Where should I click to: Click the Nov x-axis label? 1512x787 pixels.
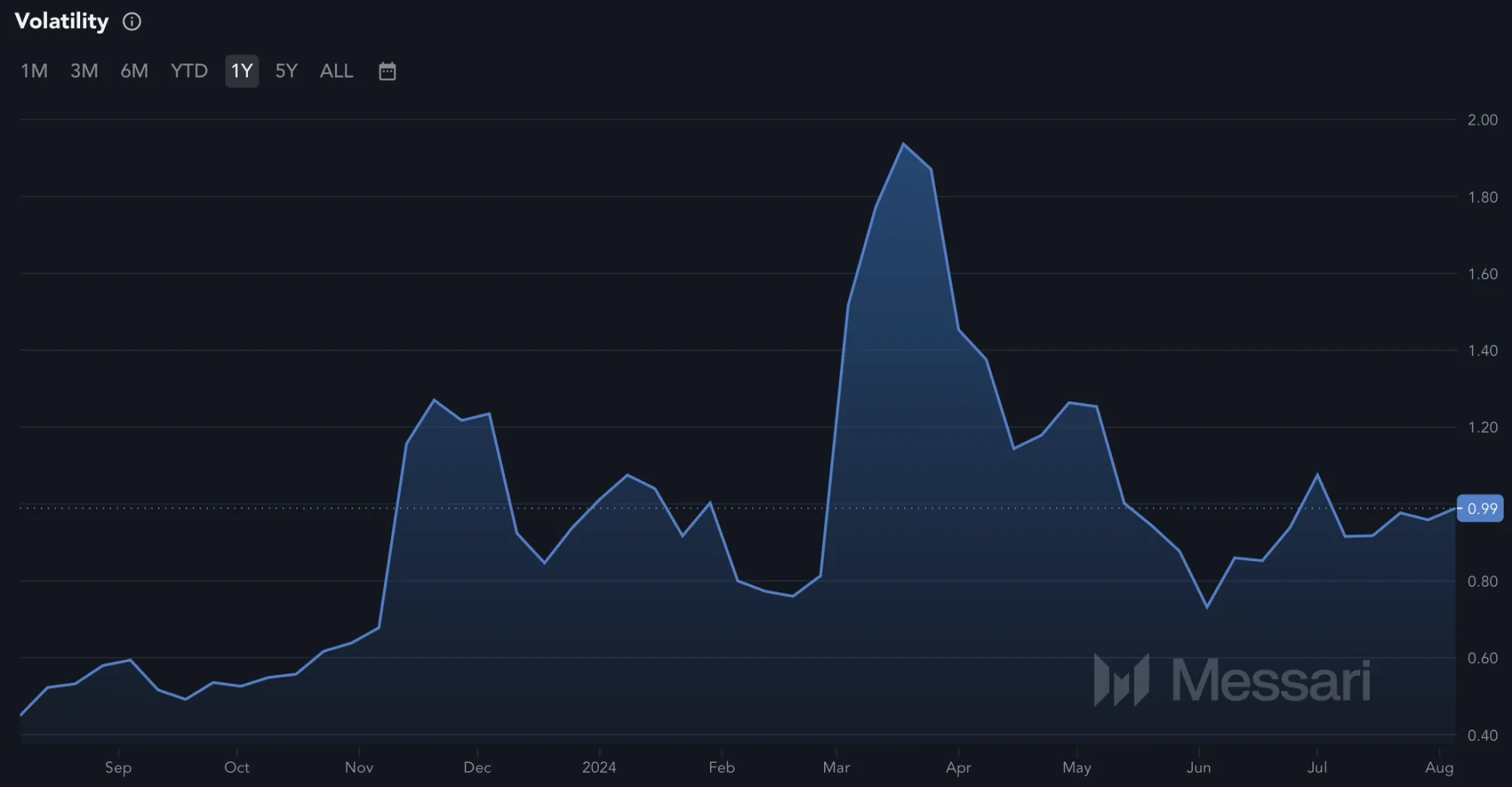coord(359,767)
